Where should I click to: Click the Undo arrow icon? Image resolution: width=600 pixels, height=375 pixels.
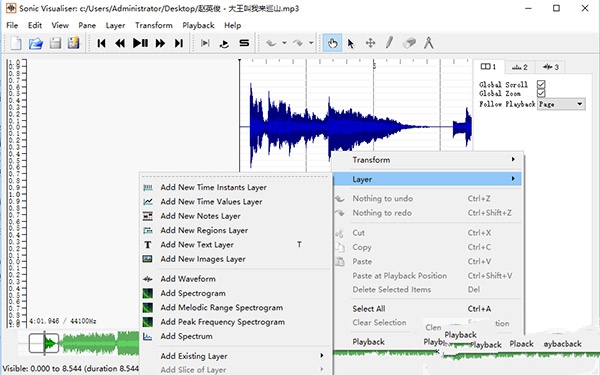coord(271,43)
